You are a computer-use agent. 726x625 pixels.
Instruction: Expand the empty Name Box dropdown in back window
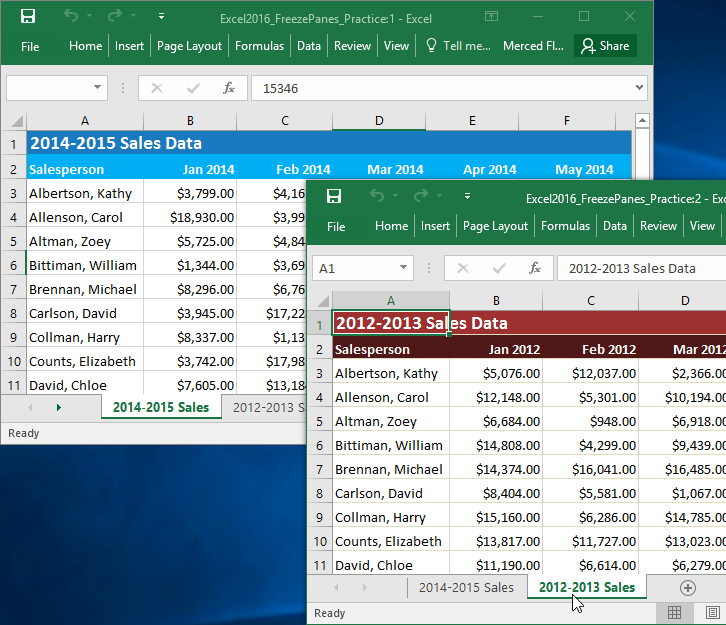pyautogui.click(x=96, y=88)
